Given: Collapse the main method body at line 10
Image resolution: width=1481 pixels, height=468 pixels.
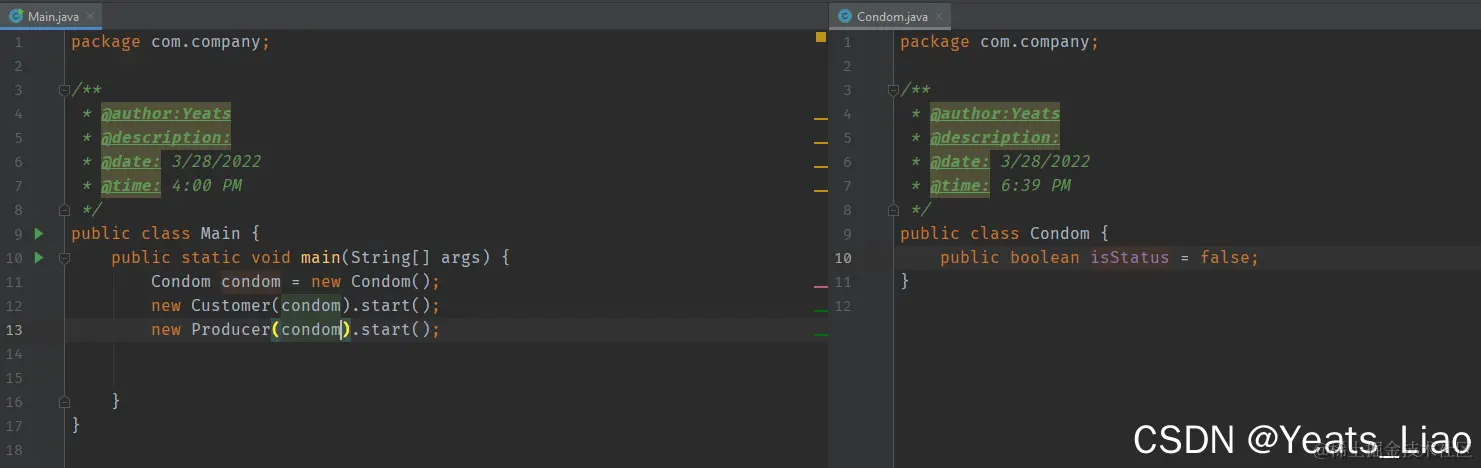Looking at the screenshot, I should pyautogui.click(x=64, y=257).
